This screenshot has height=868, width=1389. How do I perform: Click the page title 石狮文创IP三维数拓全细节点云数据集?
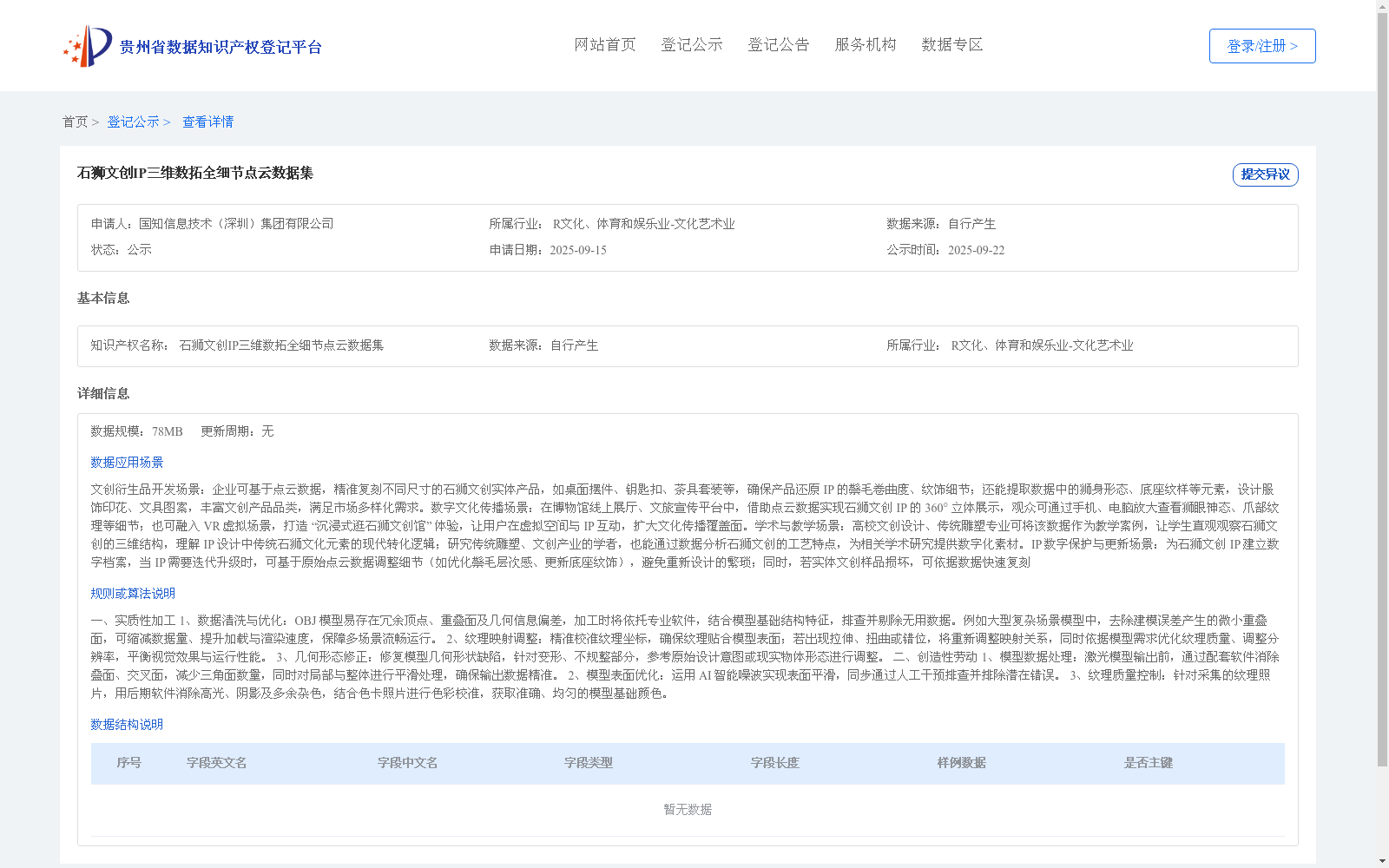195,173
